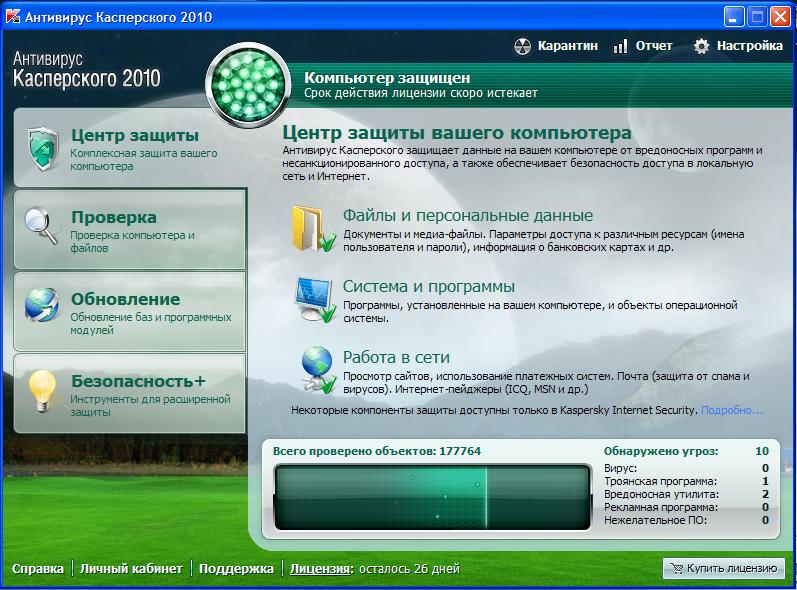Click heading Центр защиты вашего компьютера
This screenshot has height=590, width=797.
[457, 133]
